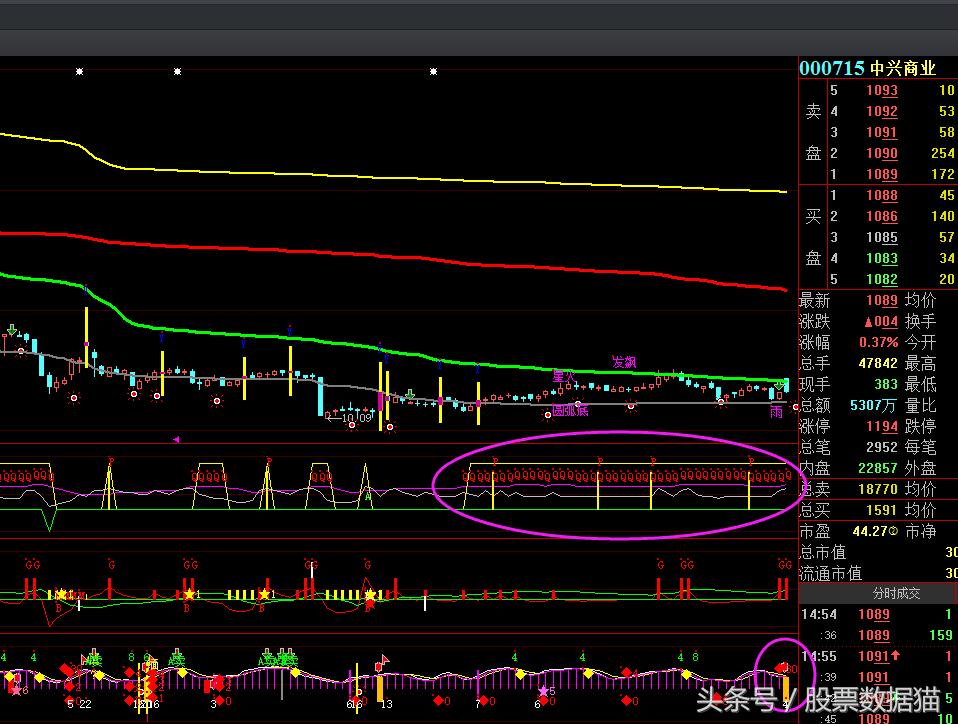Click the 圆弧底 pattern label on chart
958x724 pixels.
point(570,410)
